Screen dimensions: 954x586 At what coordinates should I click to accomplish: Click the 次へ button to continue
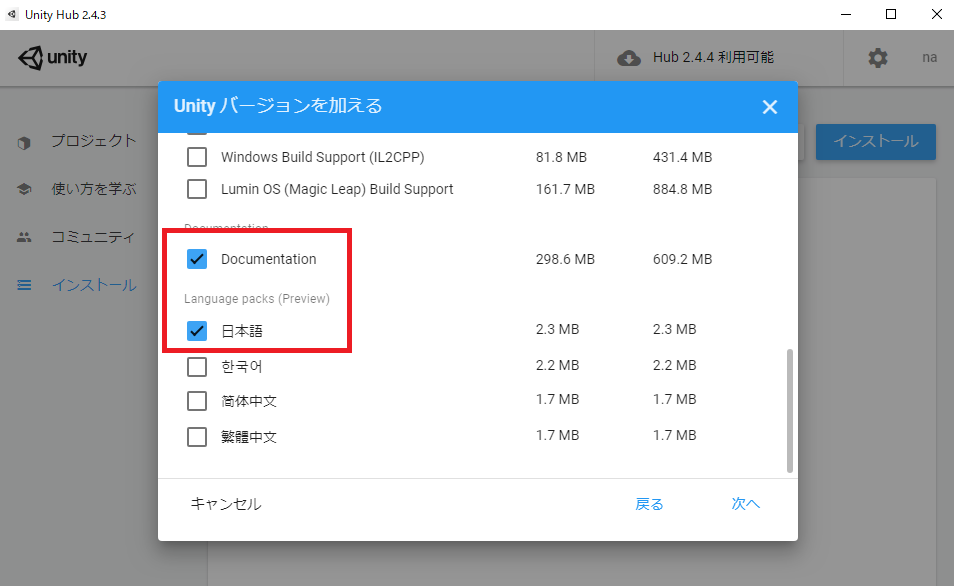click(745, 504)
